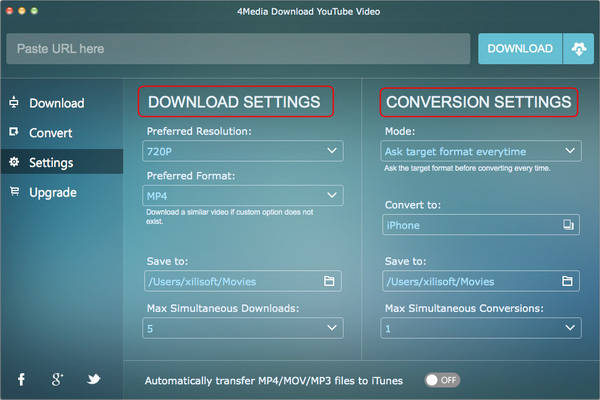This screenshot has width=600, height=400.
Task: Click the download Save to path field
Action: pos(230,281)
